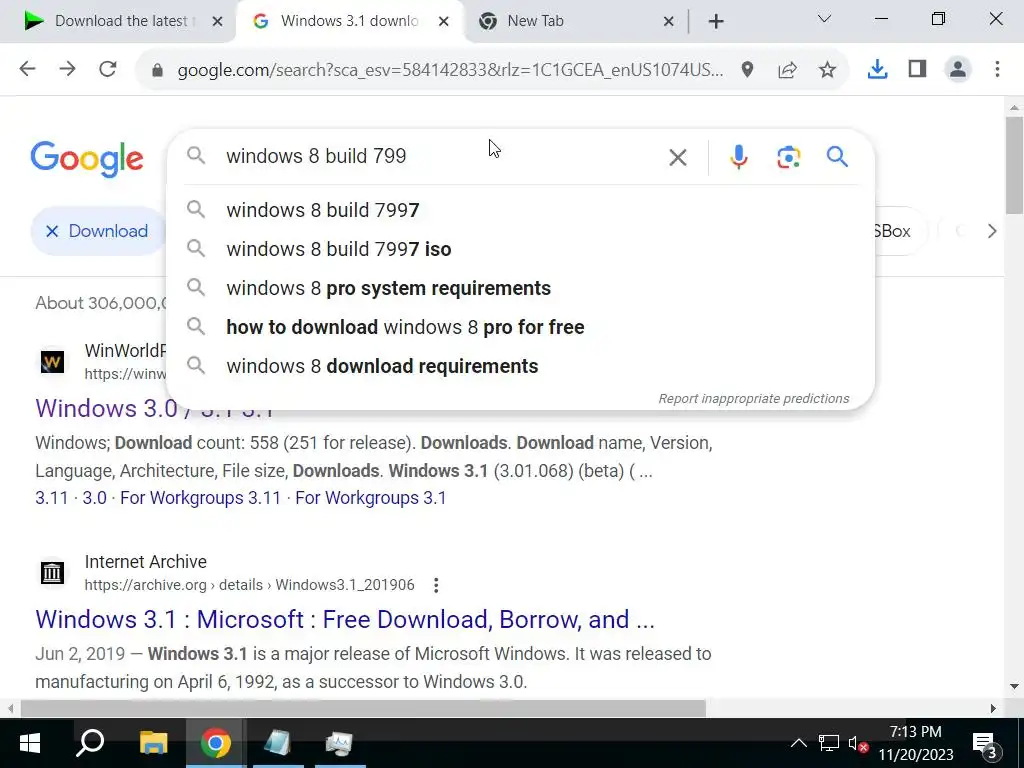Click Chrome icon in taskbar
The width and height of the screenshot is (1024, 768).
click(216, 743)
